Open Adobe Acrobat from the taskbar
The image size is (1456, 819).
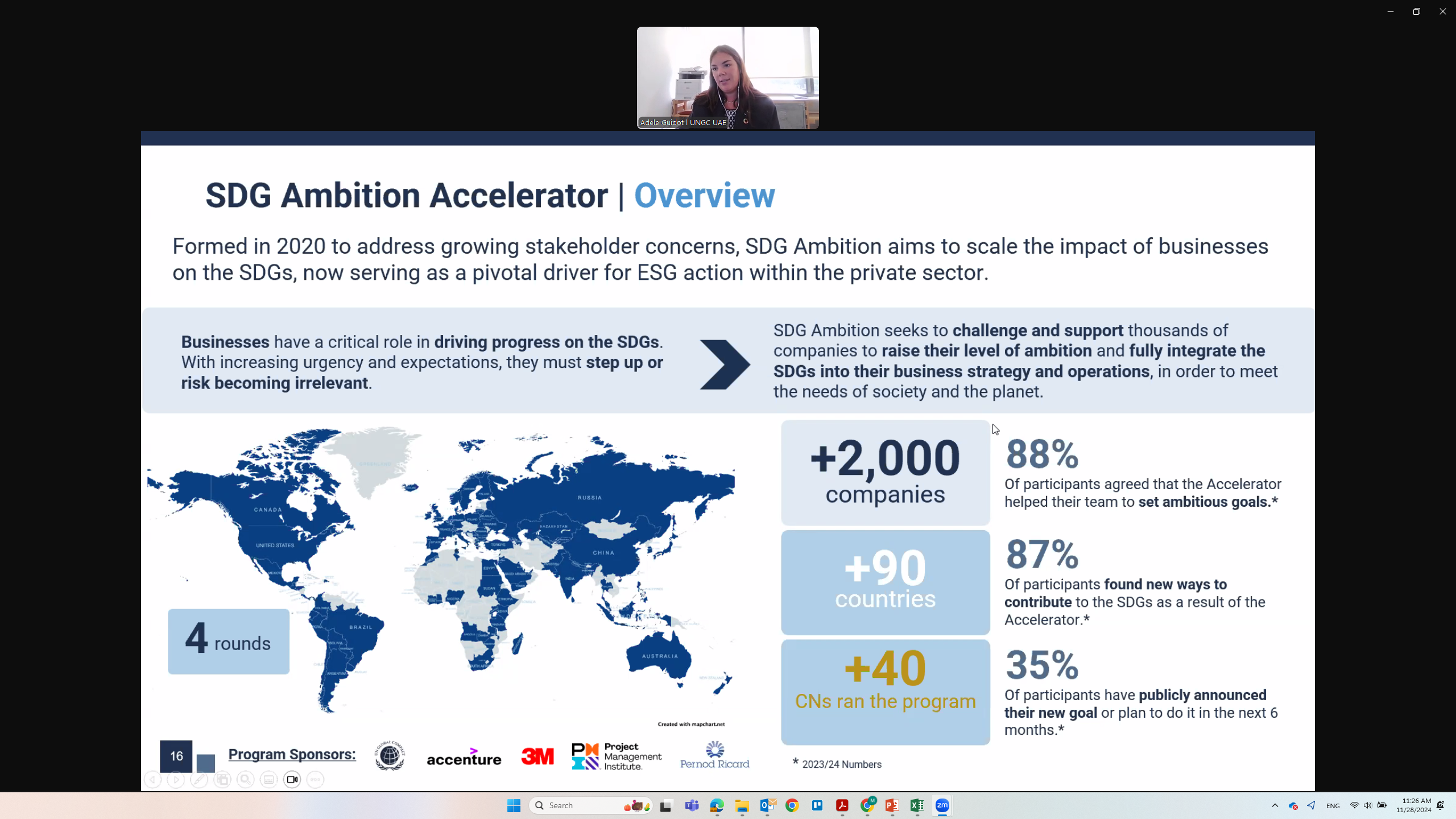842,805
